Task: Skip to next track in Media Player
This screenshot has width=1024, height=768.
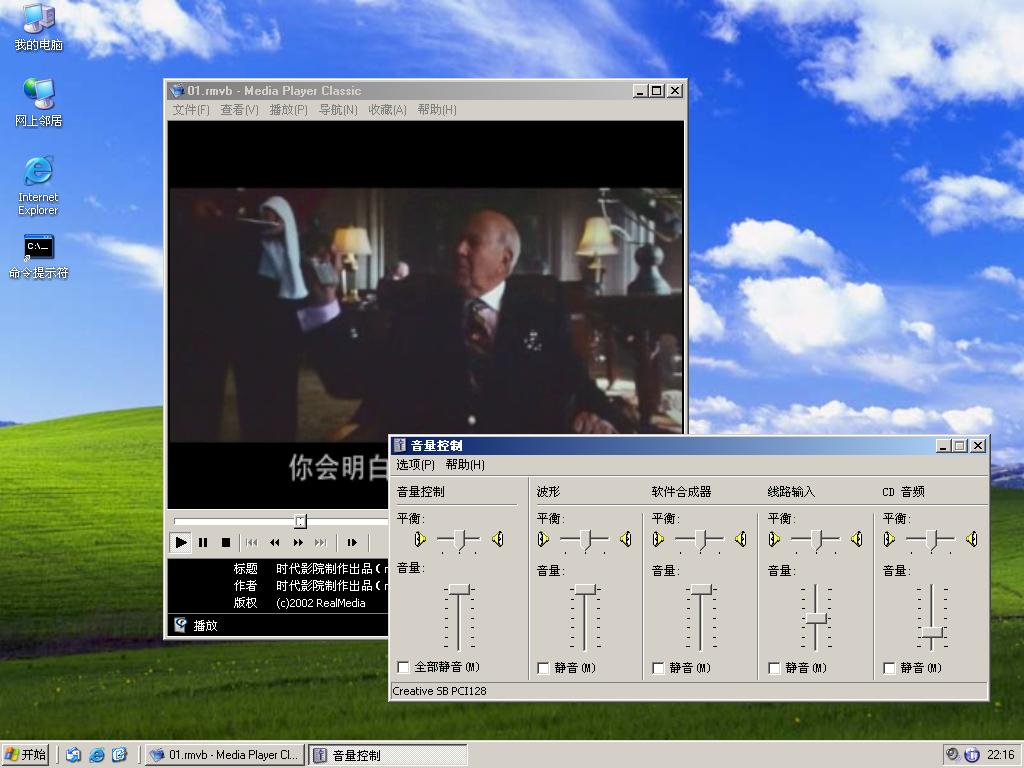Action: coord(321,542)
